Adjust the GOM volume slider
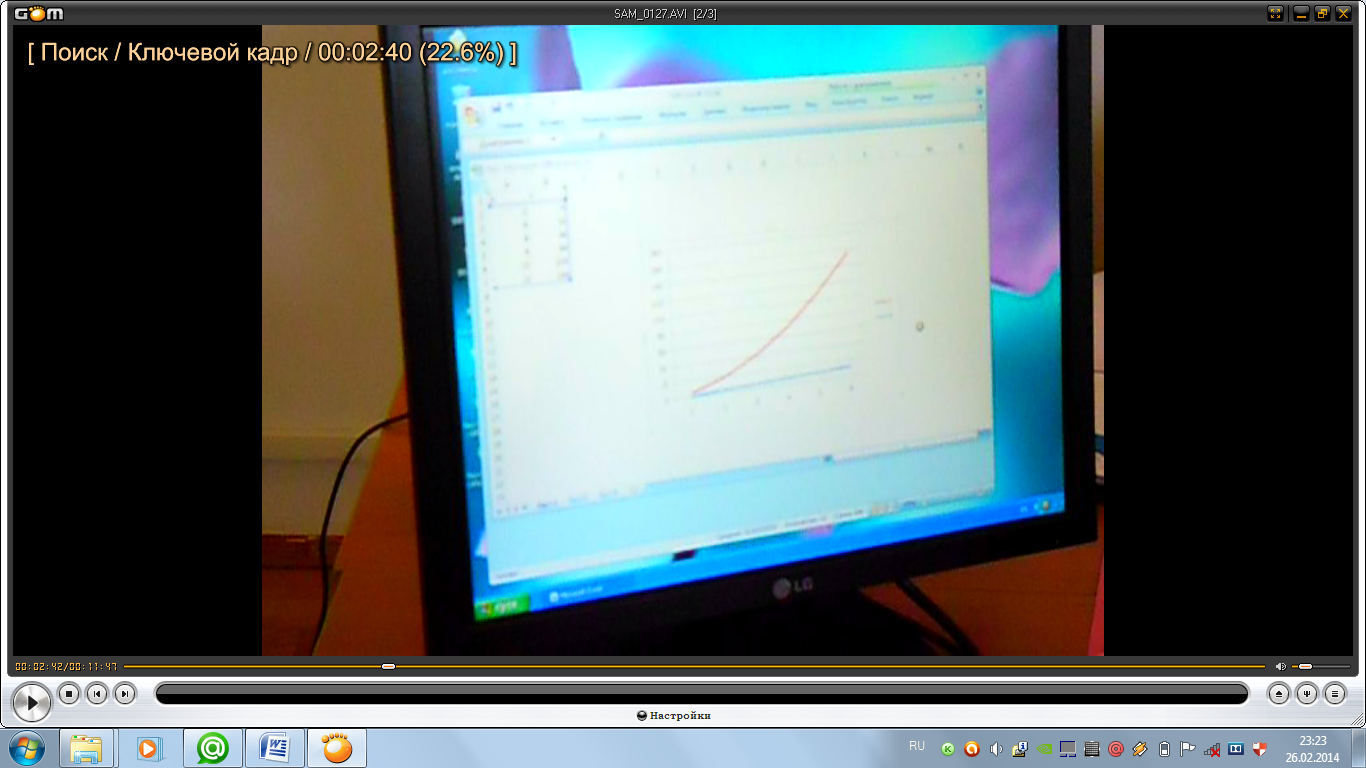Image resolution: width=1366 pixels, height=768 pixels. click(1320, 666)
